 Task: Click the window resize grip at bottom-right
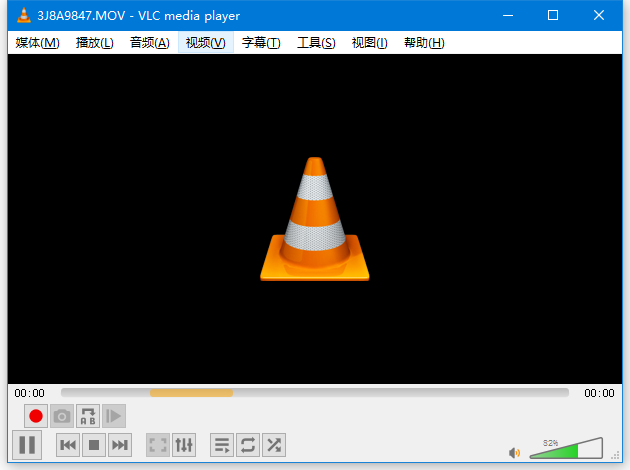pyautogui.click(x=615, y=455)
